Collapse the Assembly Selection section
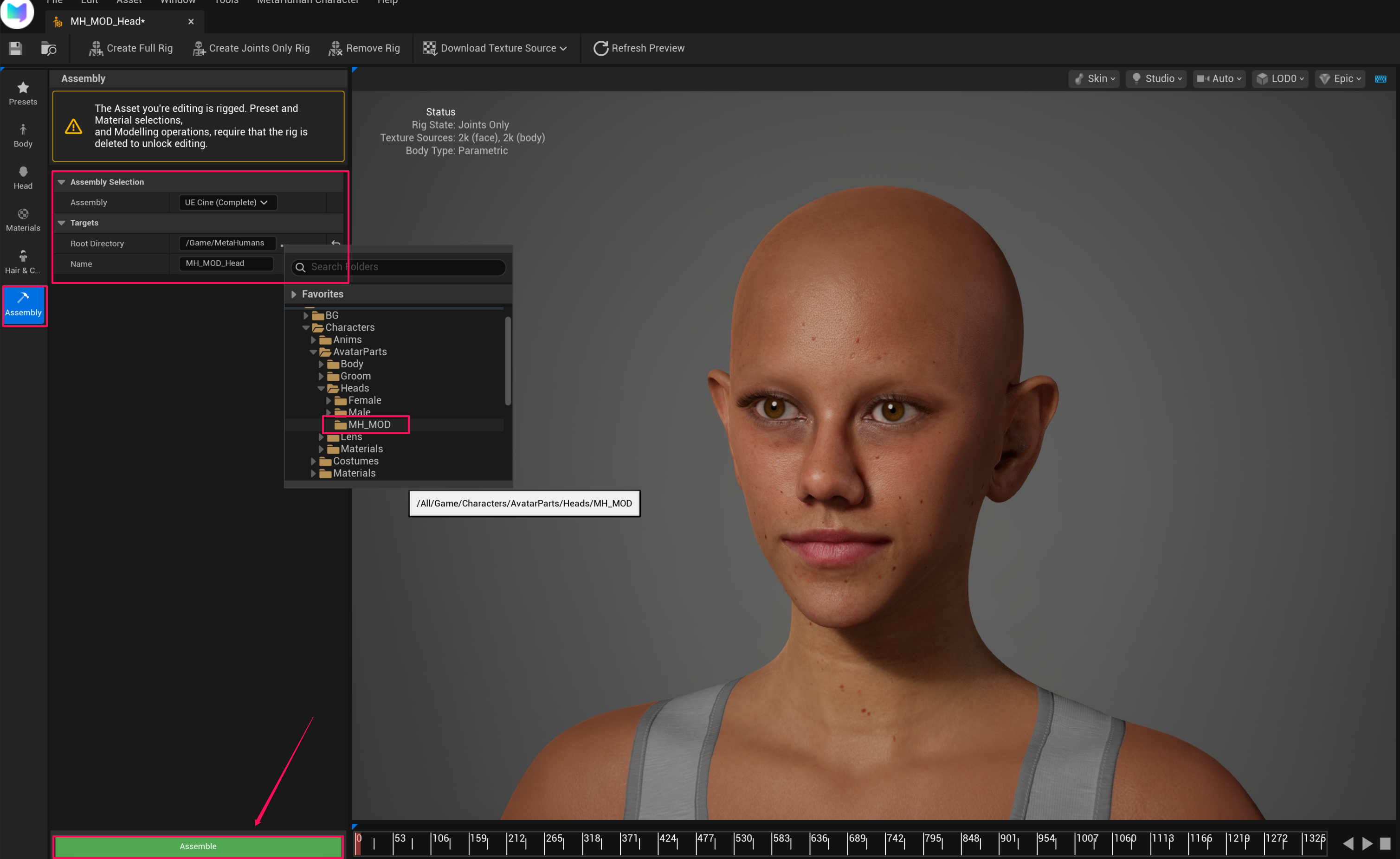The image size is (1400, 859). [x=61, y=182]
